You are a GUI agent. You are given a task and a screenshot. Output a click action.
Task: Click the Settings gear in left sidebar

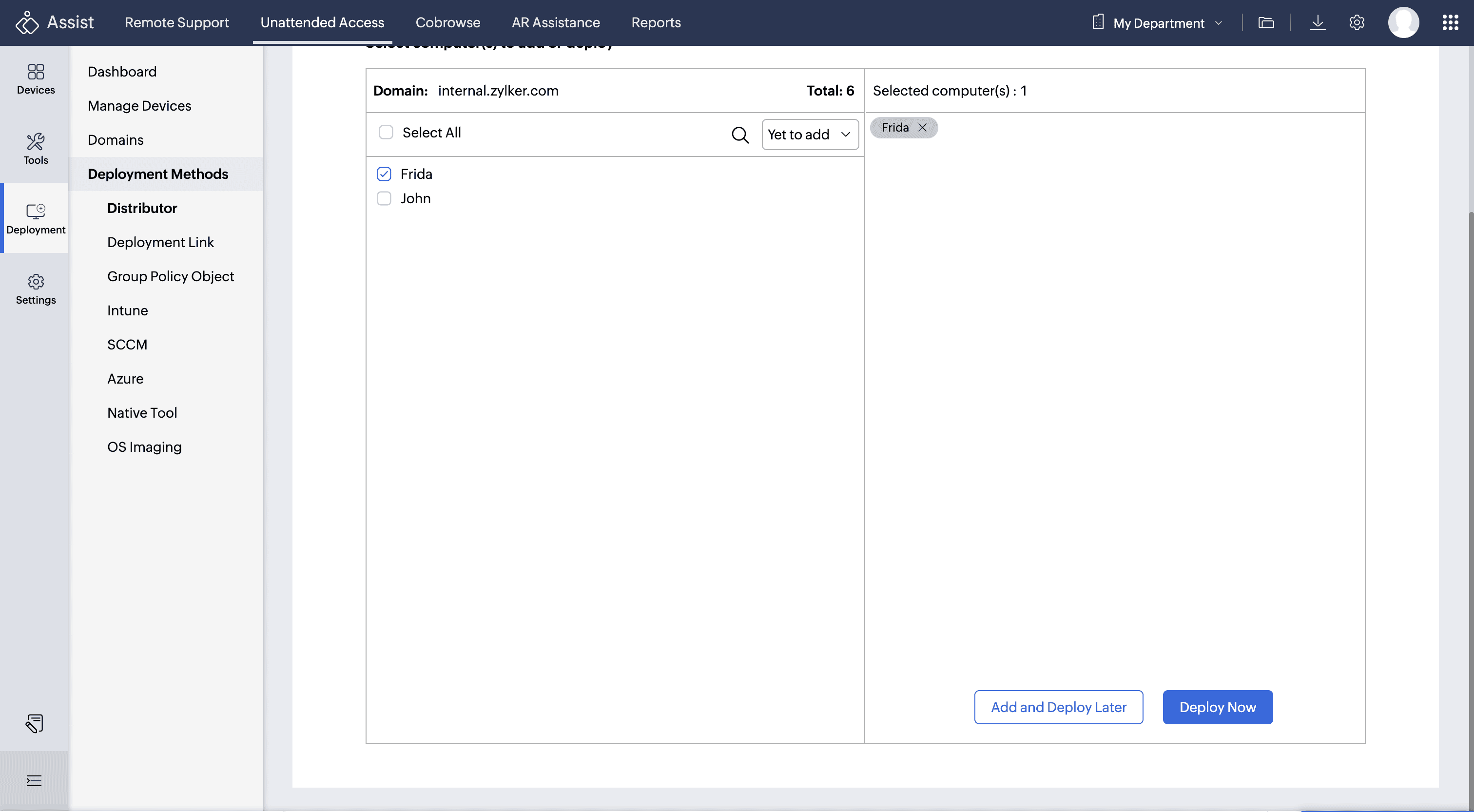click(x=36, y=289)
